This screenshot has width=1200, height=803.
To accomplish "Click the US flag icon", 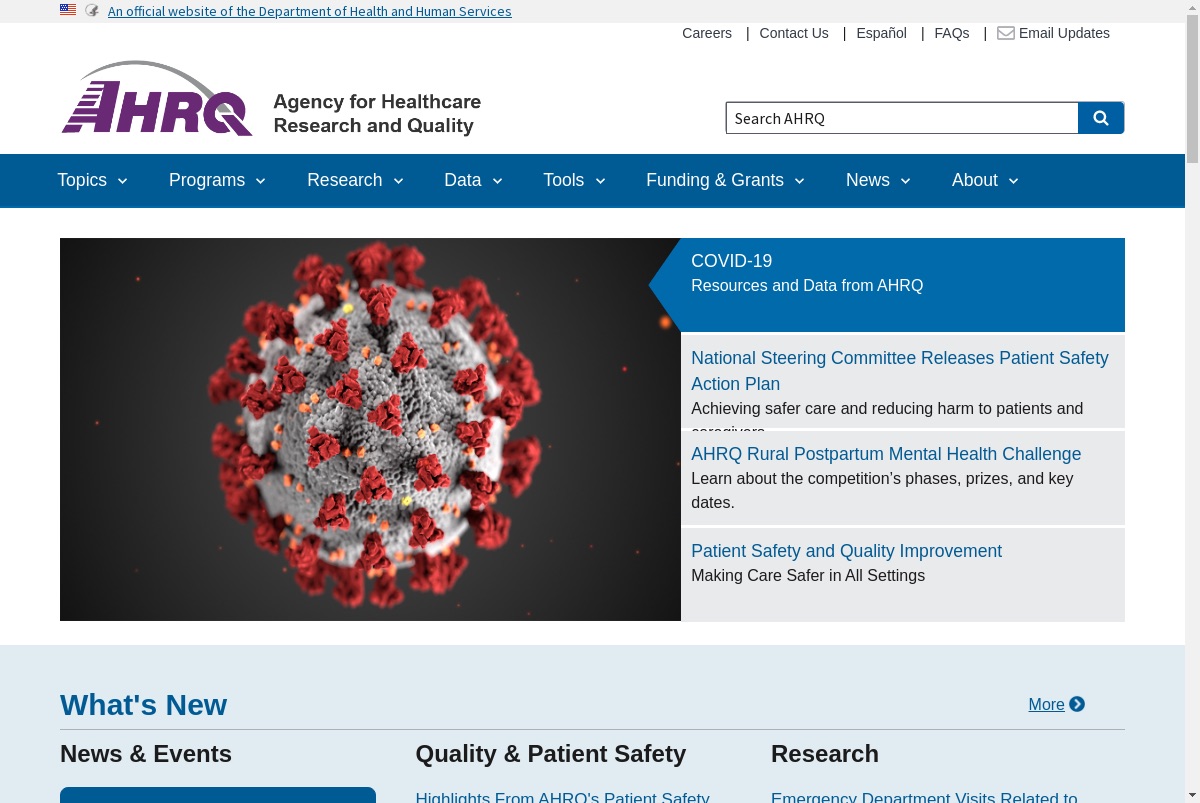I will coord(68,10).
